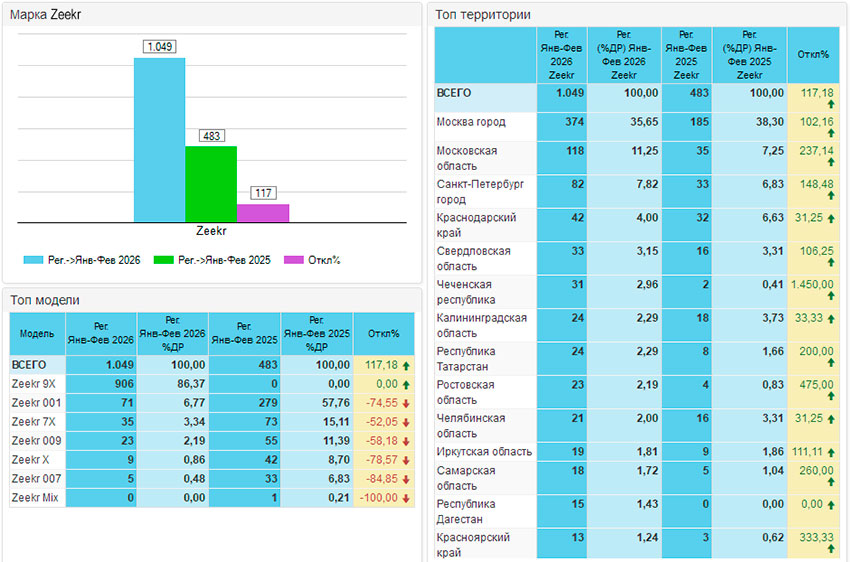850x562 pixels.
Task: Open the Санкт-Петербург город territory row
Action: tap(480, 191)
